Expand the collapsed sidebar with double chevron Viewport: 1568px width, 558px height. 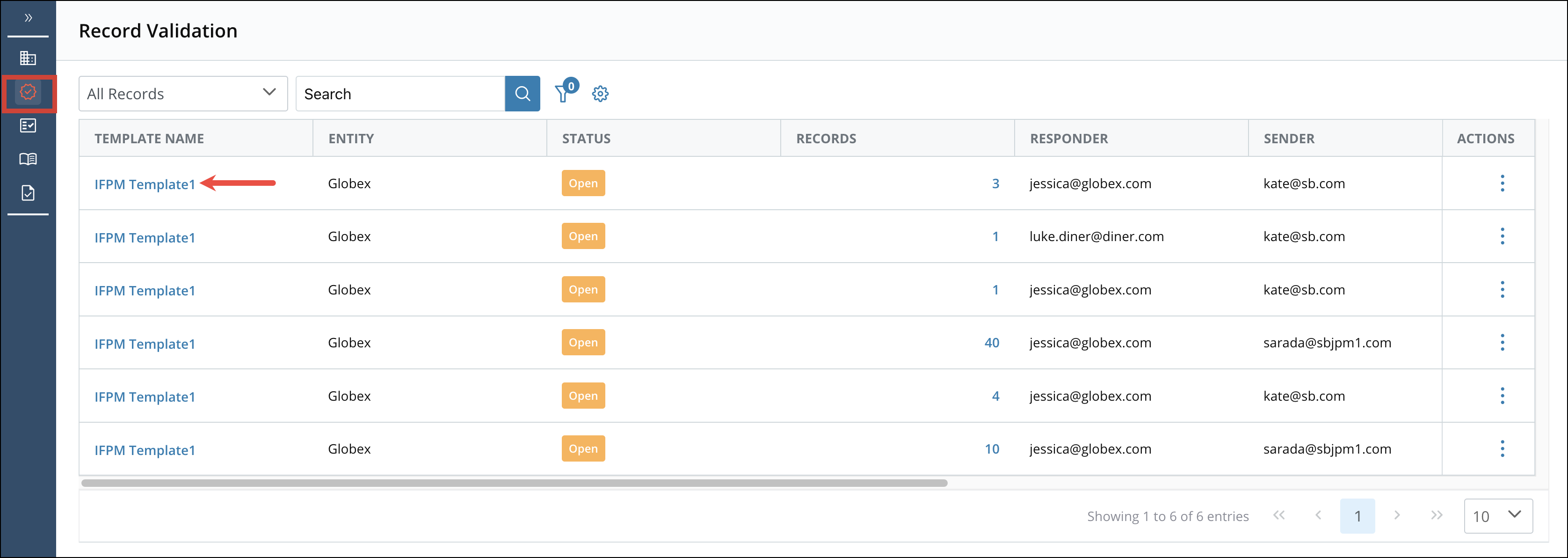[28, 18]
